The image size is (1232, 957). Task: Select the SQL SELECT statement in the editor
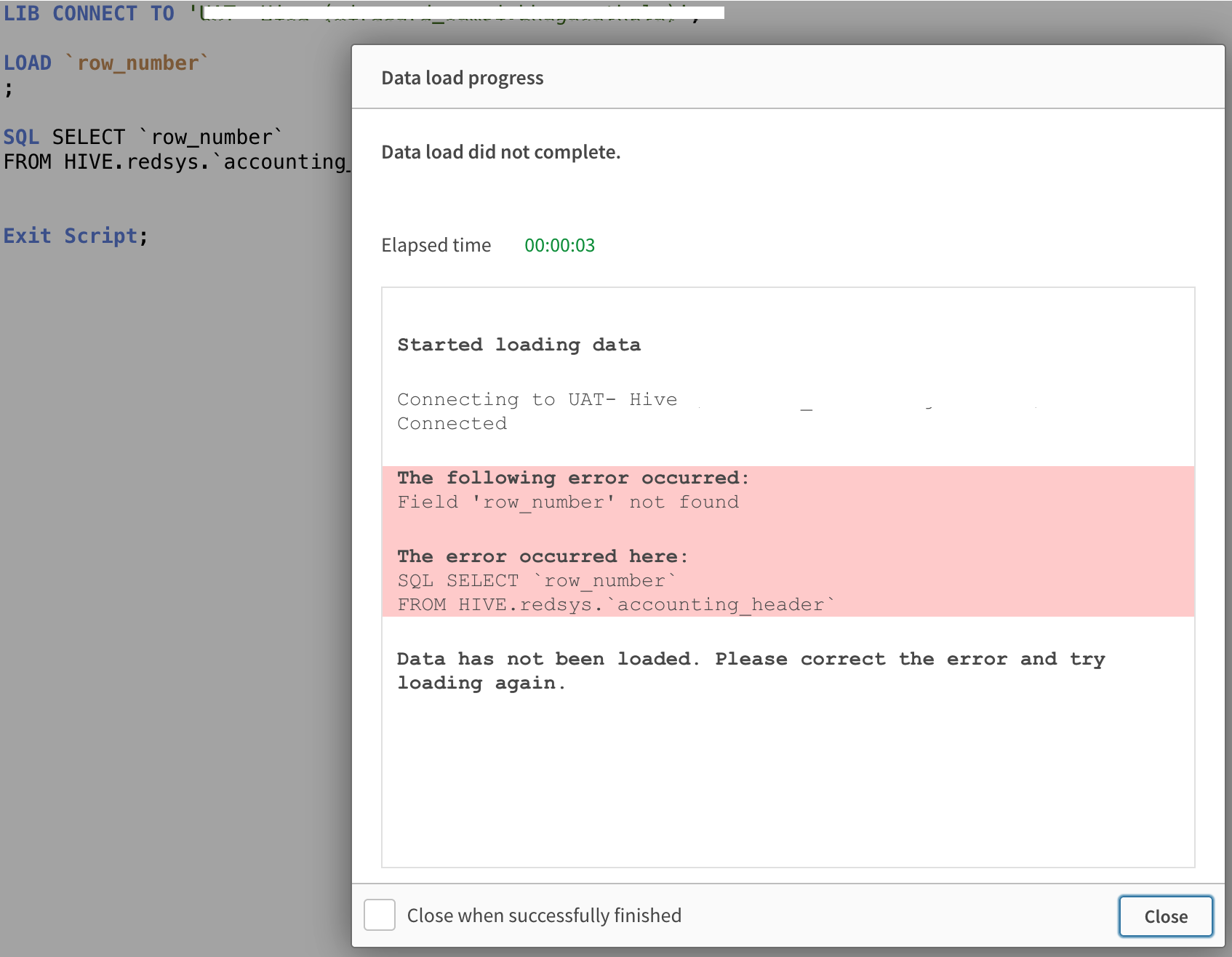pyautogui.click(x=143, y=136)
